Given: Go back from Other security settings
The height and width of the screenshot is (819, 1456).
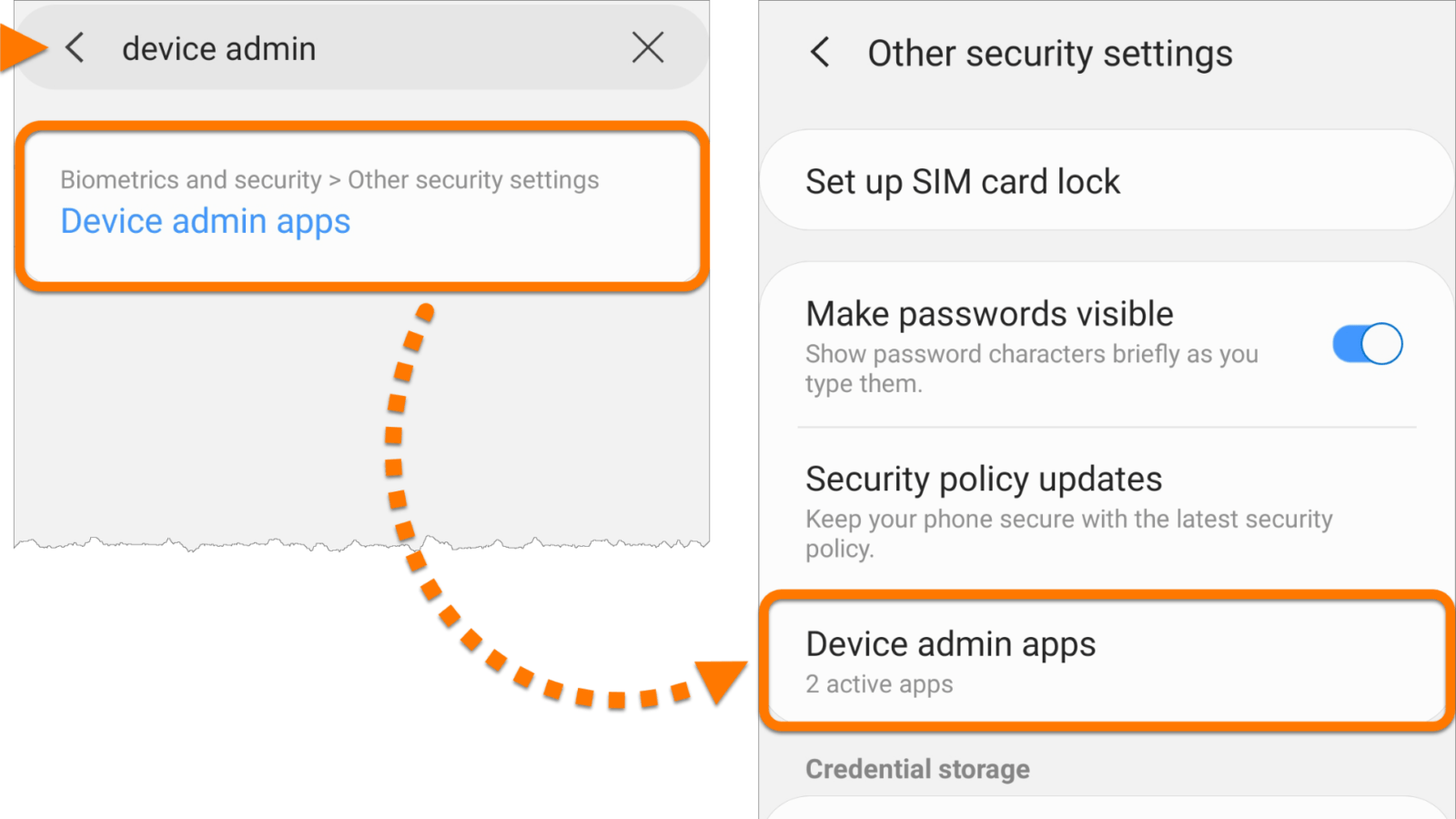Looking at the screenshot, I should point(820,53).
